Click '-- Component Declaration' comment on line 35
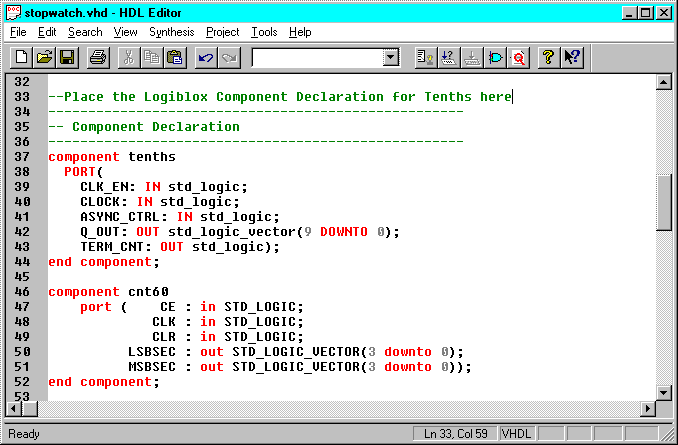 click(144, 127)
